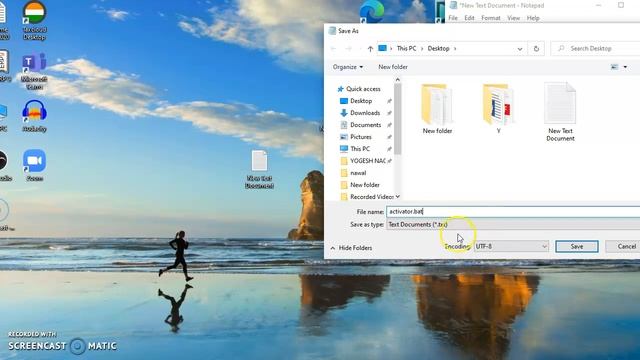Go up one folder level with the up arrow
This screenshot has height=360, width=640.
click(x=370, y=49)
